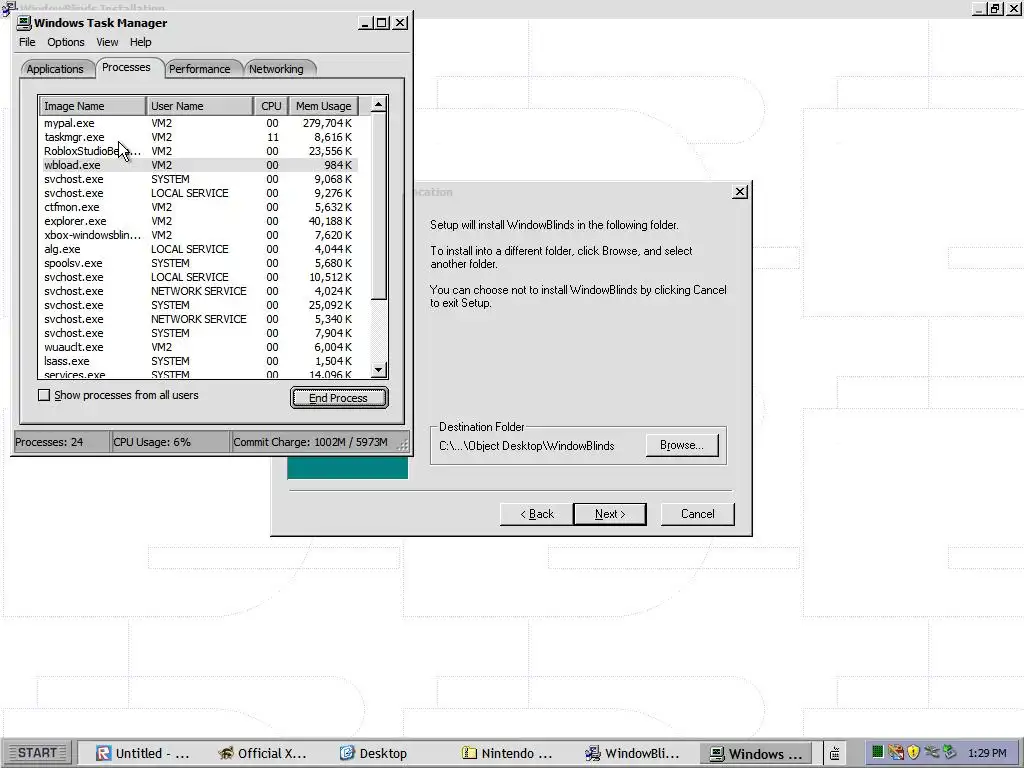1024x768 pixels.
Task: Select ctfmon.exe process row
Action: (x=199, y=207)
